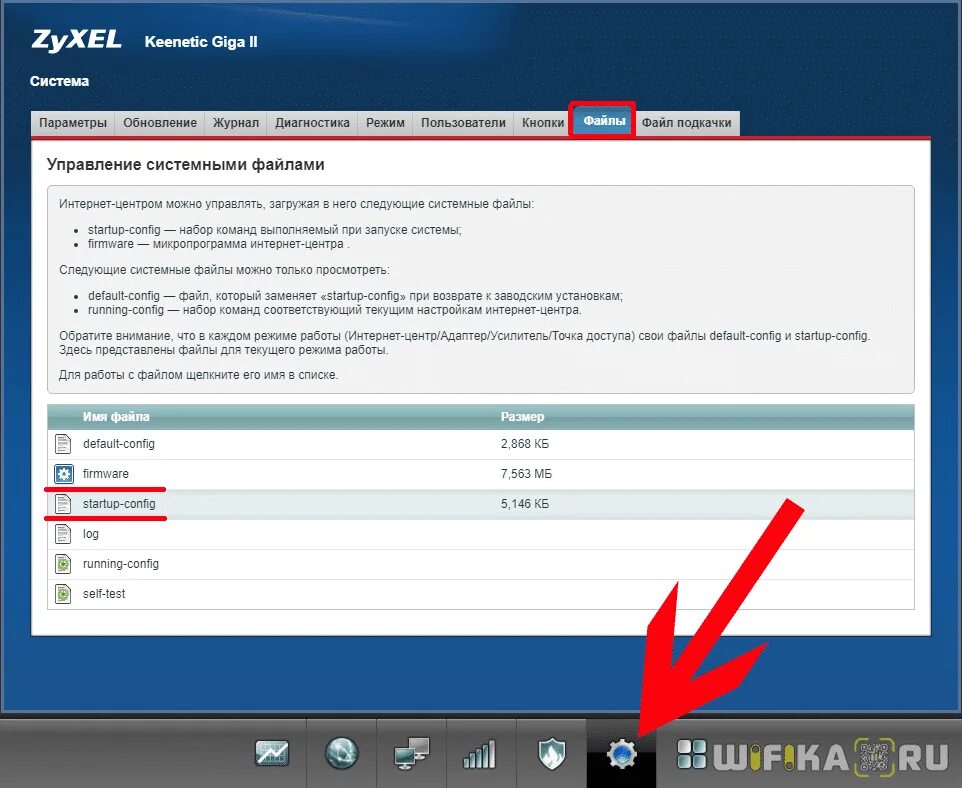Click the startup-config file icon
The width and height of the screenshot is (962, 788).
[x=63, y=504]
